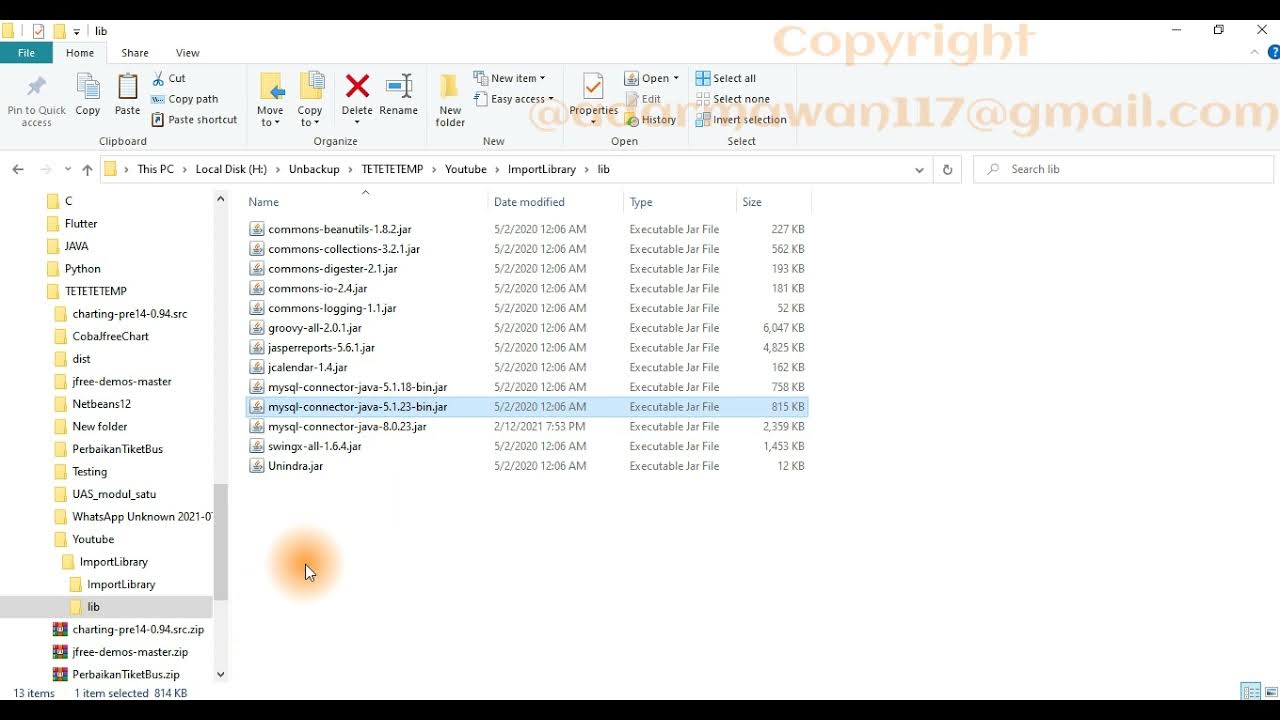Click the Properties icon
The image size is (1280, 720).
(593, 87)
